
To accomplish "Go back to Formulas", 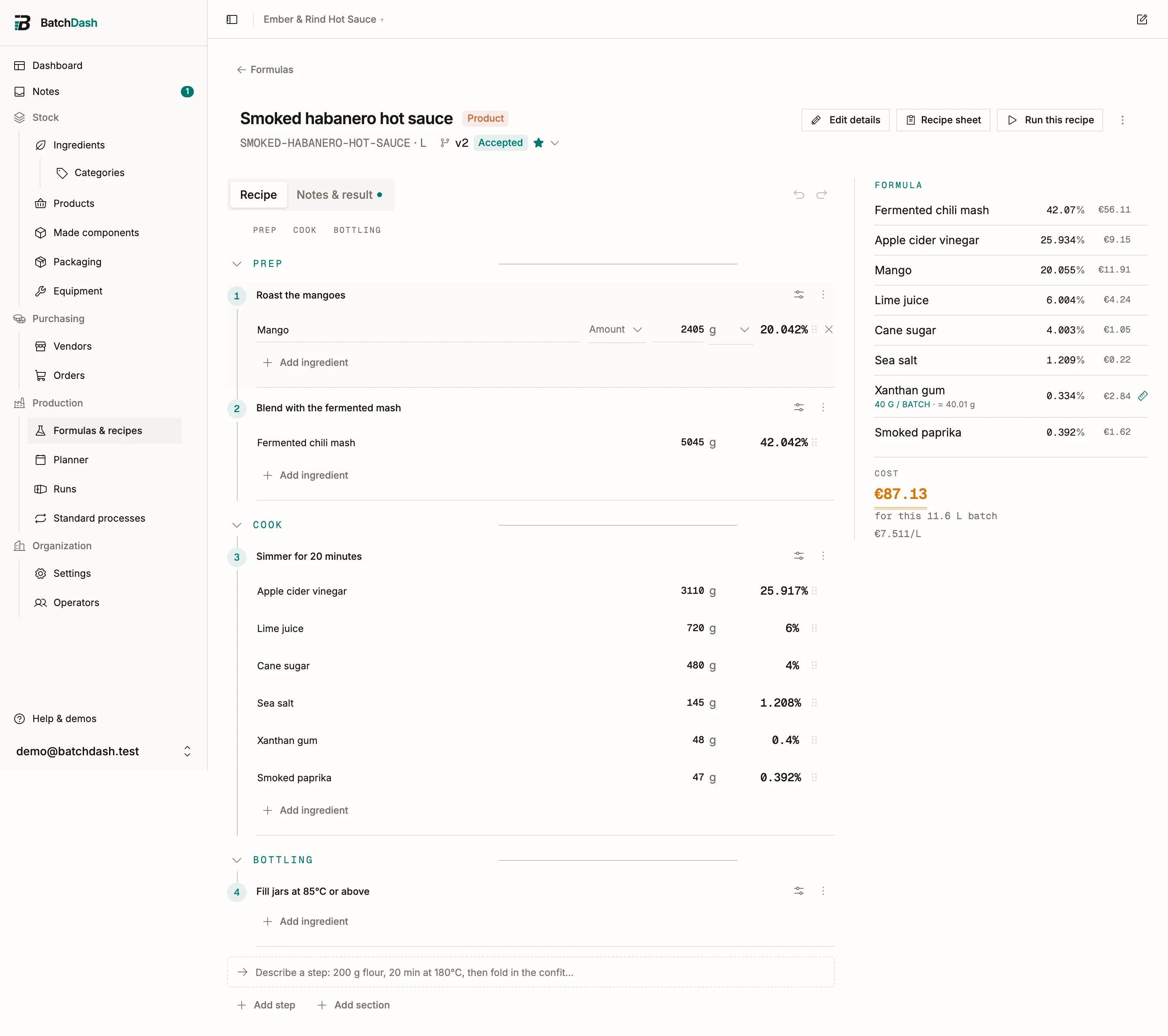I will [265, 70].
